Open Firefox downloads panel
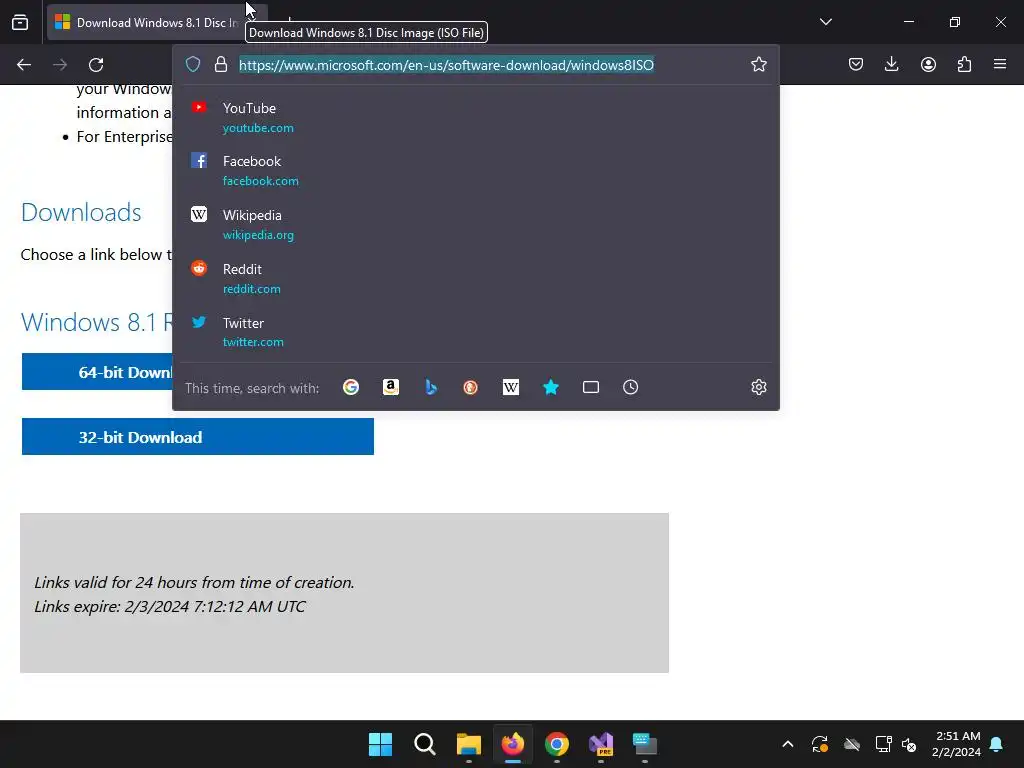This screenshot has height=768, width=1024. click(891, 64)
